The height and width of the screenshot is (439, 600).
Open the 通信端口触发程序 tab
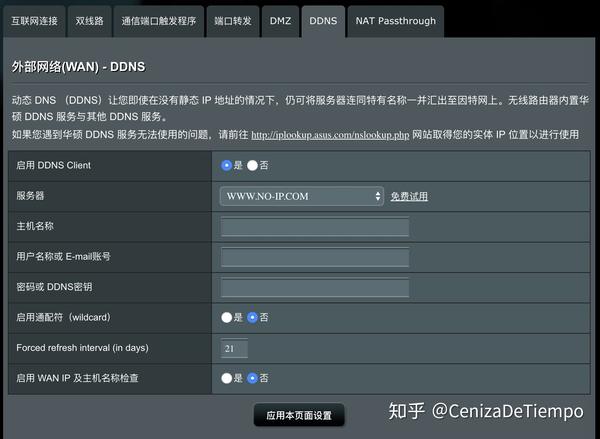point(158,21)
